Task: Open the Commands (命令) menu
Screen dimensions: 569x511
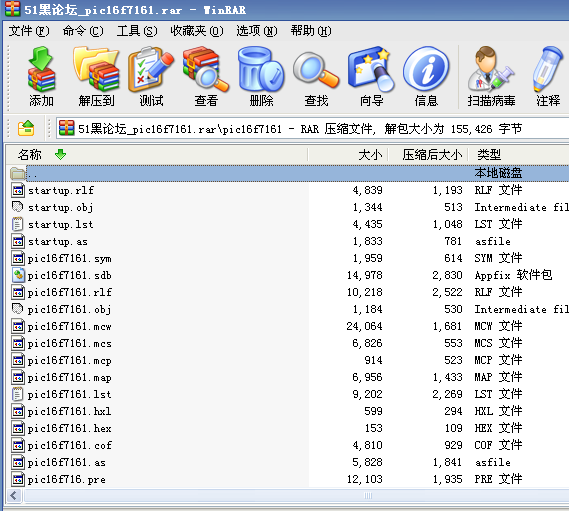Action: (83, 31)
